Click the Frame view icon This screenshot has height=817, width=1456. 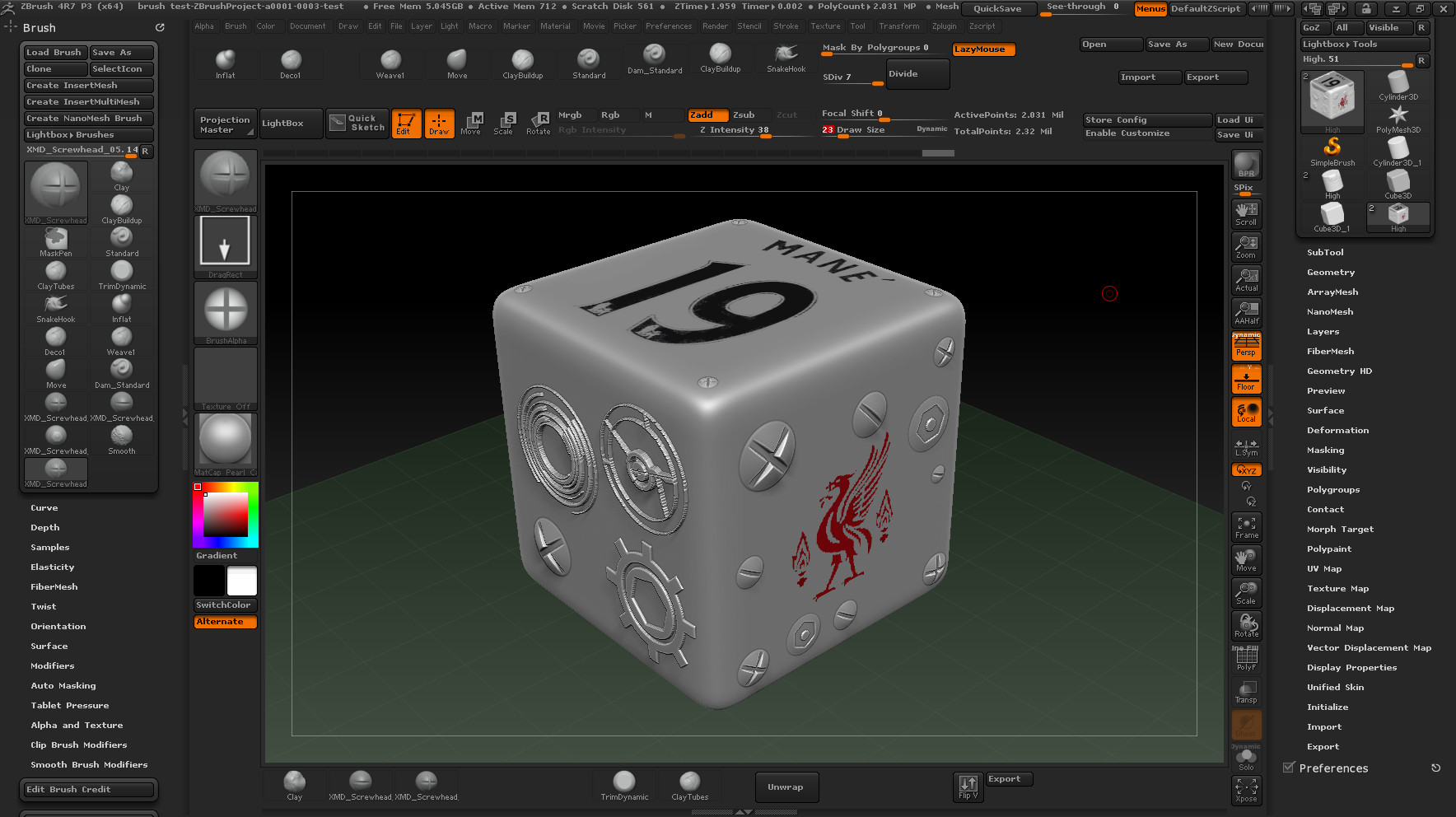(1246, 527)
